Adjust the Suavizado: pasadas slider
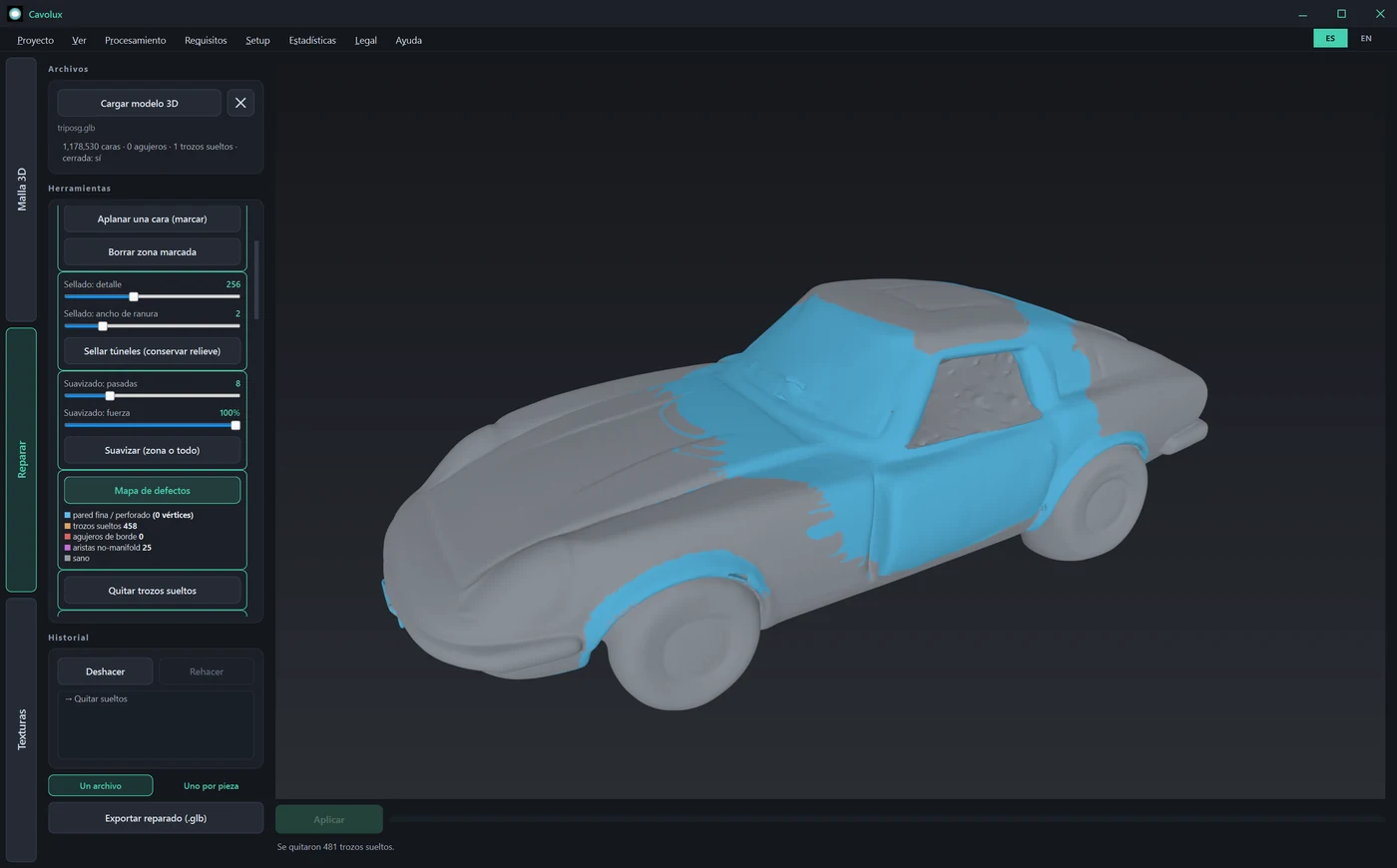Screen dimensions: 1397x868 152,396
